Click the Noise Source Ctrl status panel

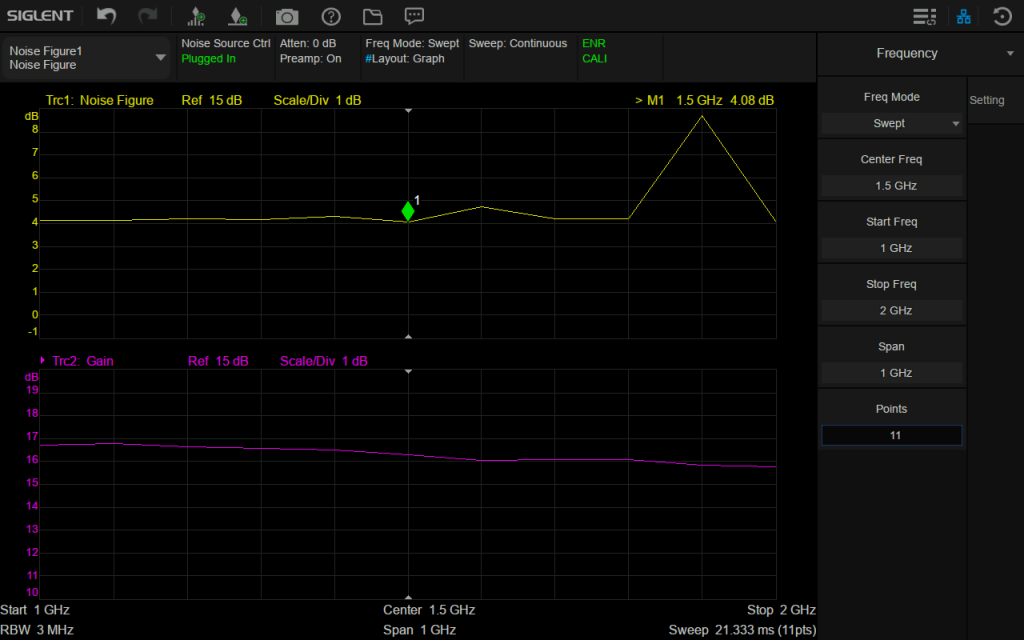coord(225,51)
